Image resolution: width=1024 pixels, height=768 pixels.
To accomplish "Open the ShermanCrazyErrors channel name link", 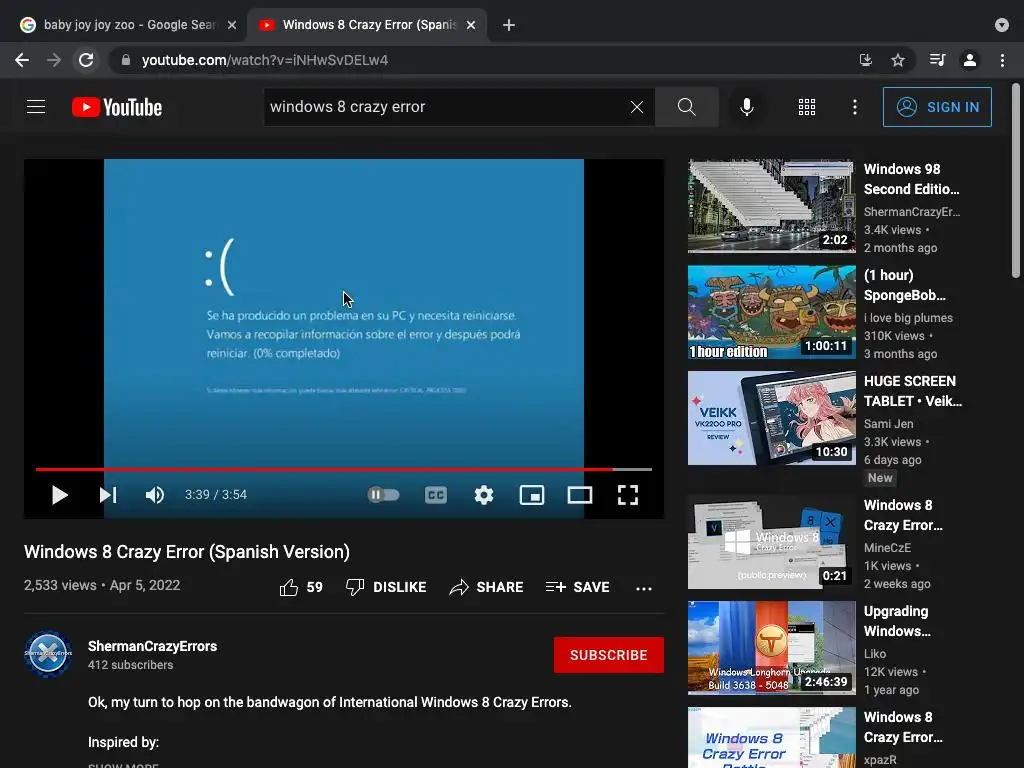I will tap(152, 646).
